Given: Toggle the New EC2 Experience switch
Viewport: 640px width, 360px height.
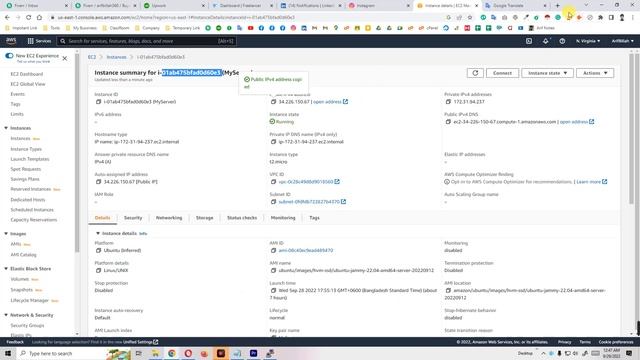Looking at the screenshot, I should (9, 56).
